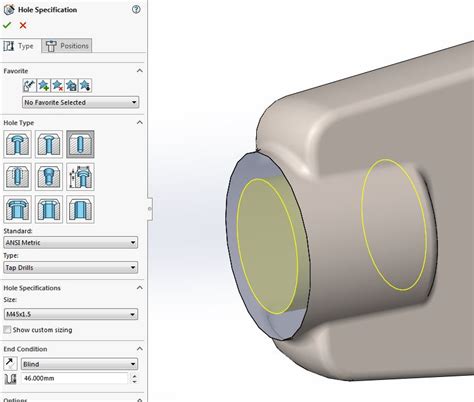This screenshot has height=402, width=474.
Task: Decrease depth with spinner down arrow
Action: point(134,381)
